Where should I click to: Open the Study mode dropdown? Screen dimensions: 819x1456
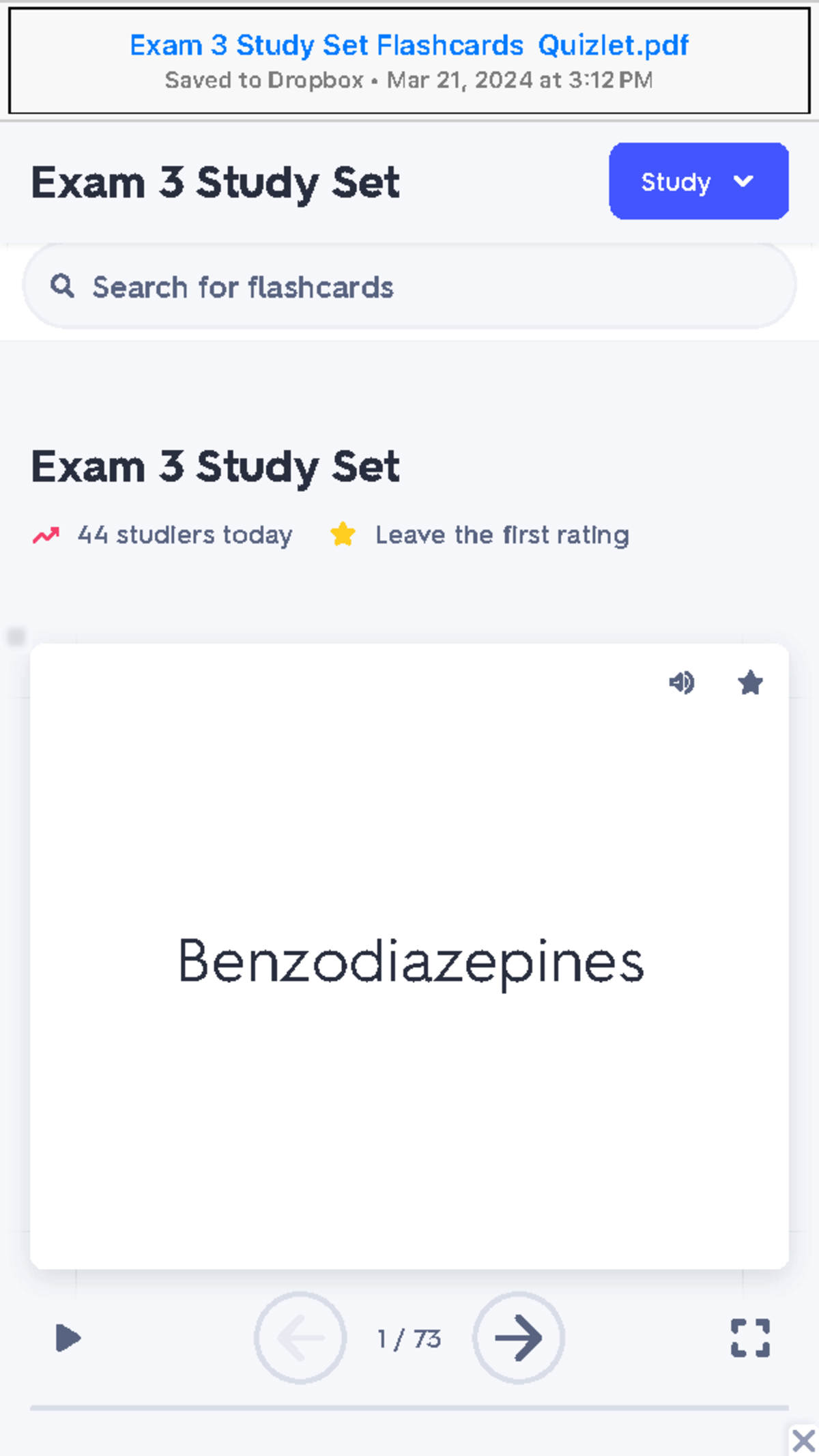pyautogui.click(x=698, y=180)
